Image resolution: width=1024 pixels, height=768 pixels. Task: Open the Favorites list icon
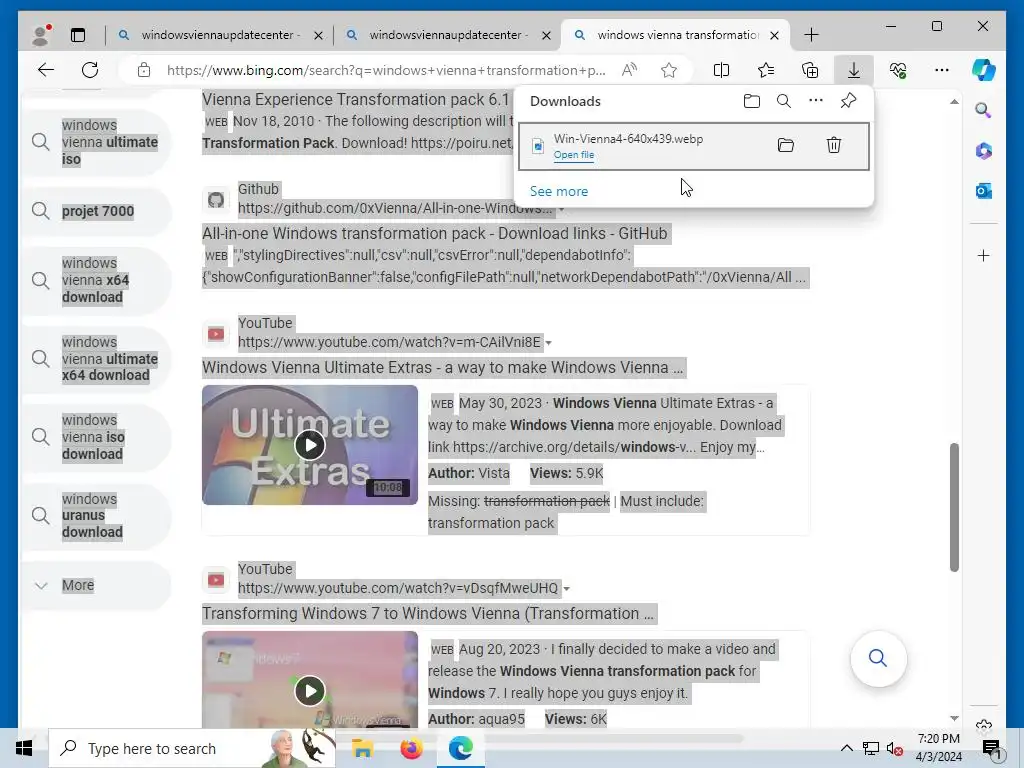(x=765, y=70)
